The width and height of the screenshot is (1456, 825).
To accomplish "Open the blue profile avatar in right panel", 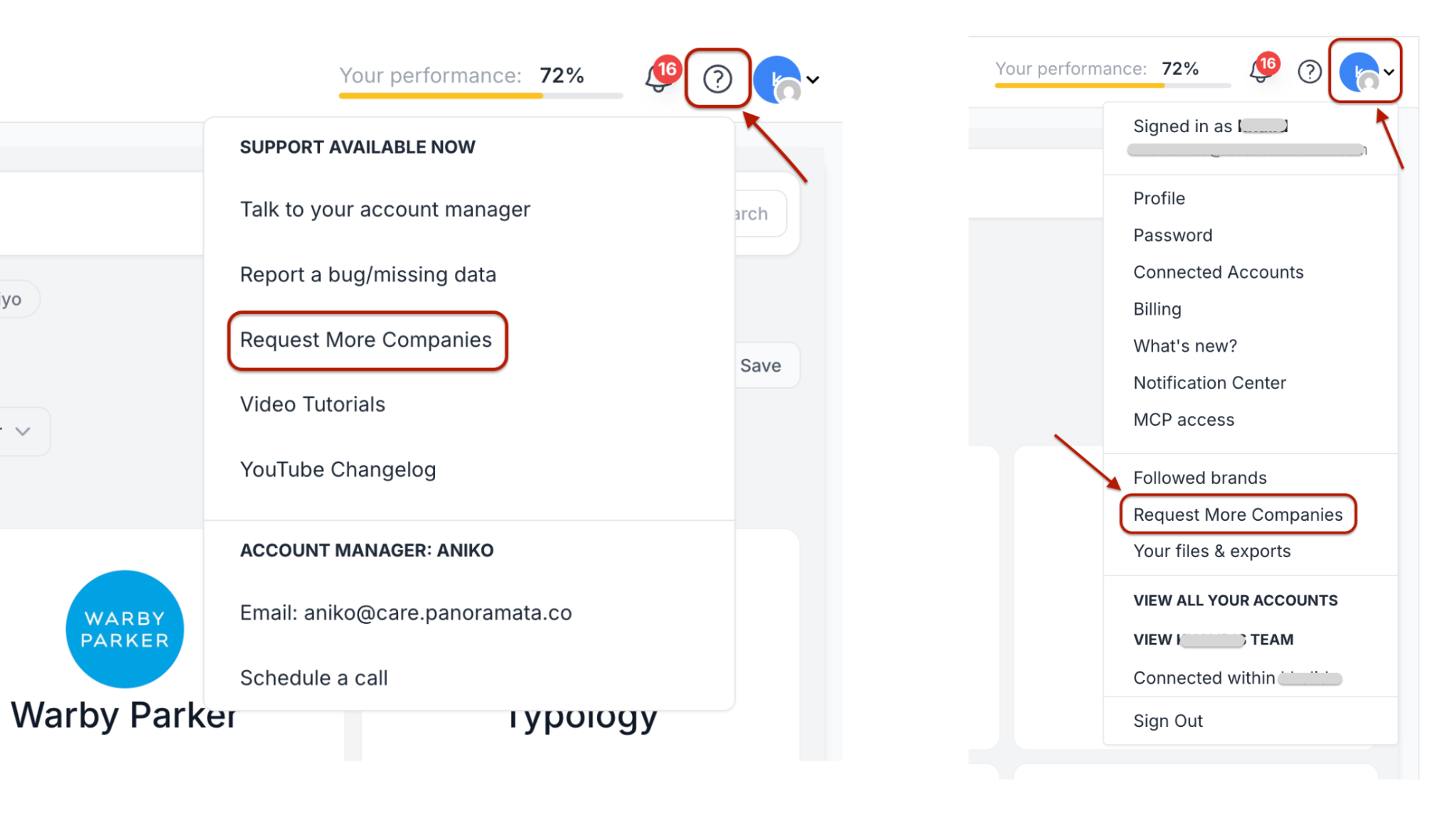I will (x=1359, y=72).
